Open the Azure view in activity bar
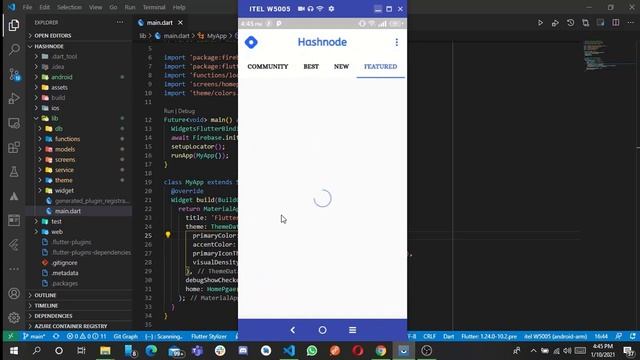This screenshot has height=360, width=640. [x=14, y=196]
